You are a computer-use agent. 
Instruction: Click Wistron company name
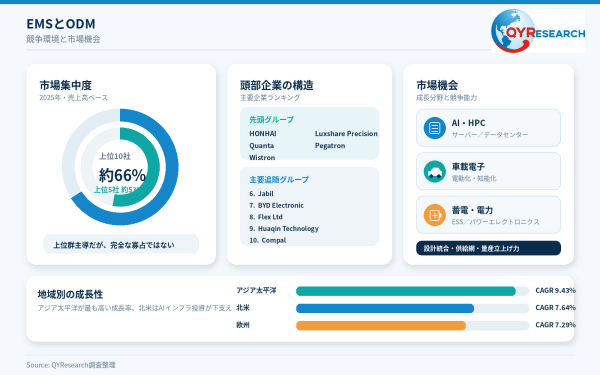pyautogui.click(x=262, y=157)
